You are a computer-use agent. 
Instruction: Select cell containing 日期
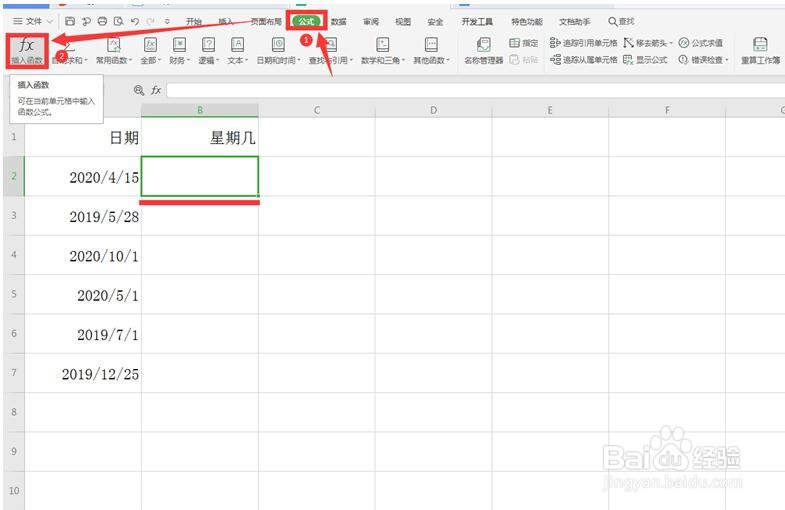pyautogui.click(x=83, y=137)
